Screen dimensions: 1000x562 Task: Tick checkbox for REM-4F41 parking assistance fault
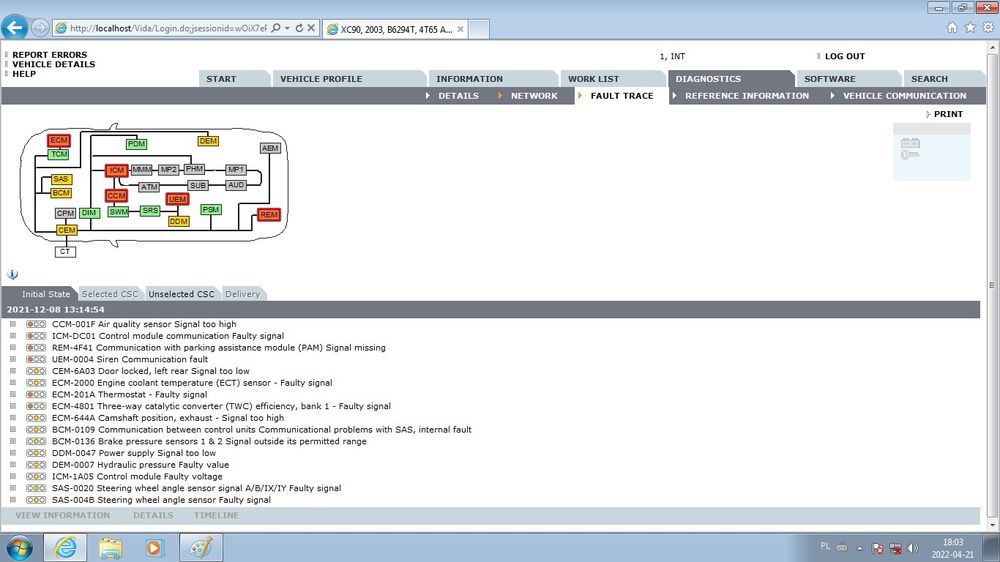13,348
